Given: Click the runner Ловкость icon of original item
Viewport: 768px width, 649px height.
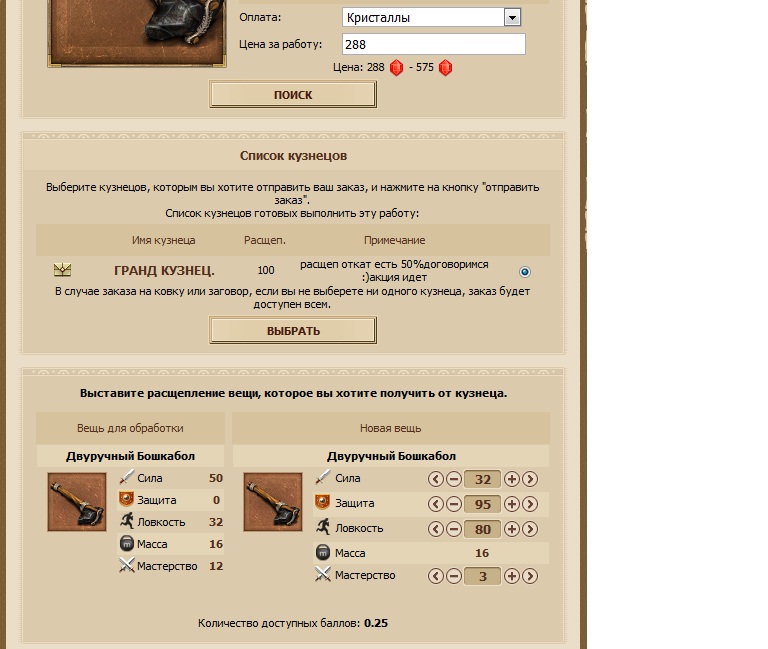Looking at the screenshot, I should pos(126,521).
